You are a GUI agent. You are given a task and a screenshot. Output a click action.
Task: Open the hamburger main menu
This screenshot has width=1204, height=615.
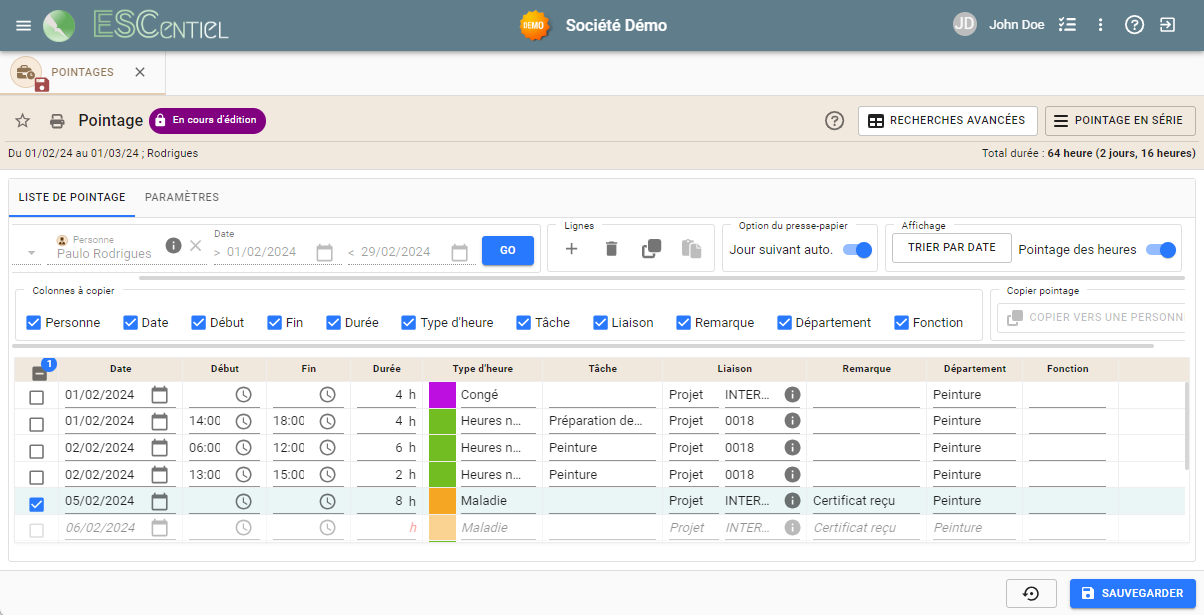pyautogui.click(x=24, y=25)
